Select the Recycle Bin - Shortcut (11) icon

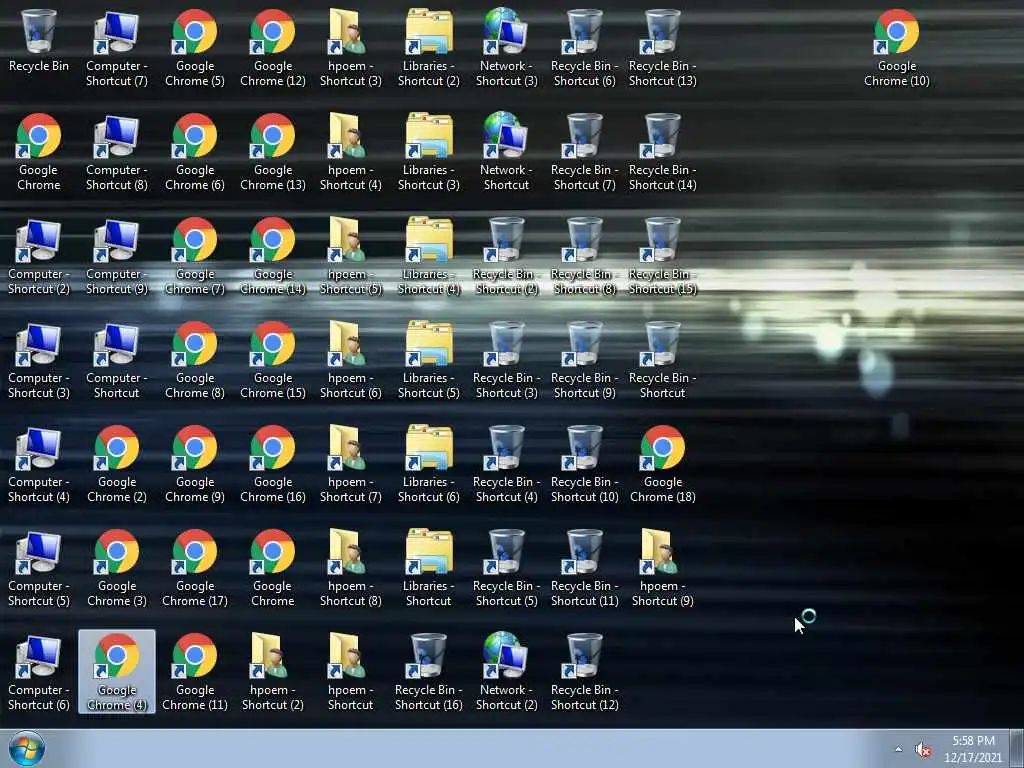pos(584,568)
